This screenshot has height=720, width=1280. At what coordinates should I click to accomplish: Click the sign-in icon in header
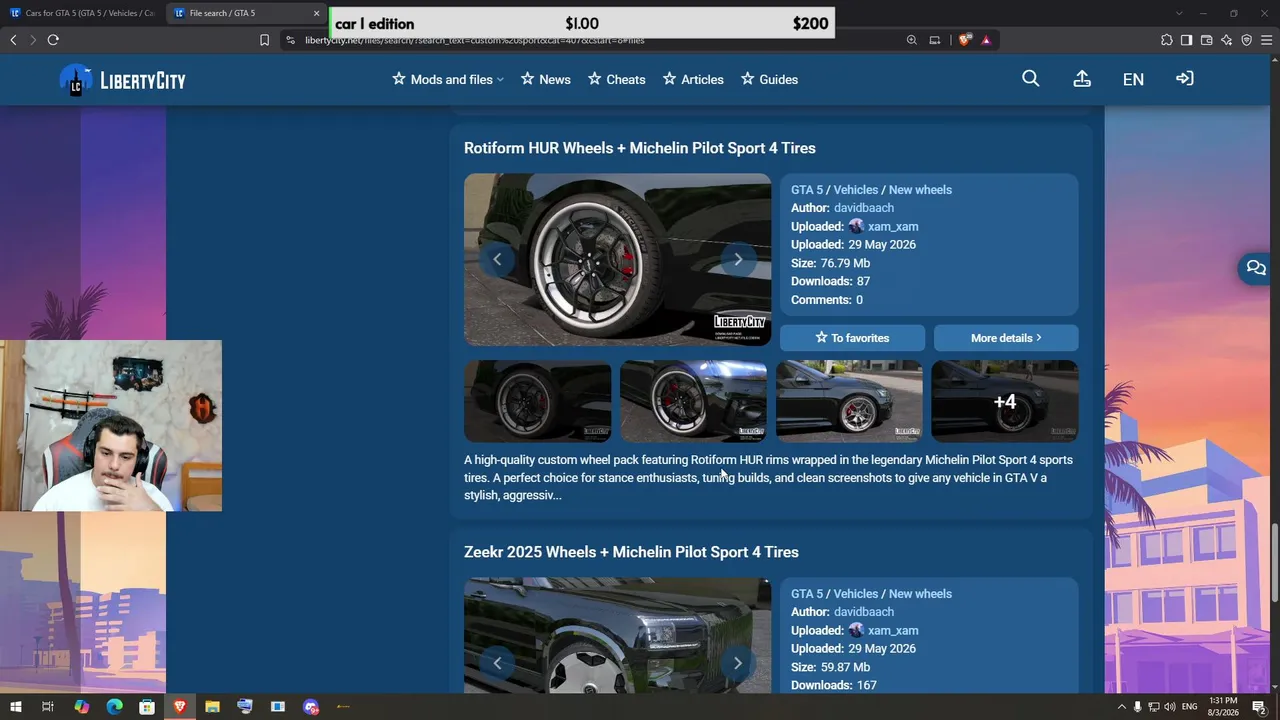click(x=1185, y=79)
